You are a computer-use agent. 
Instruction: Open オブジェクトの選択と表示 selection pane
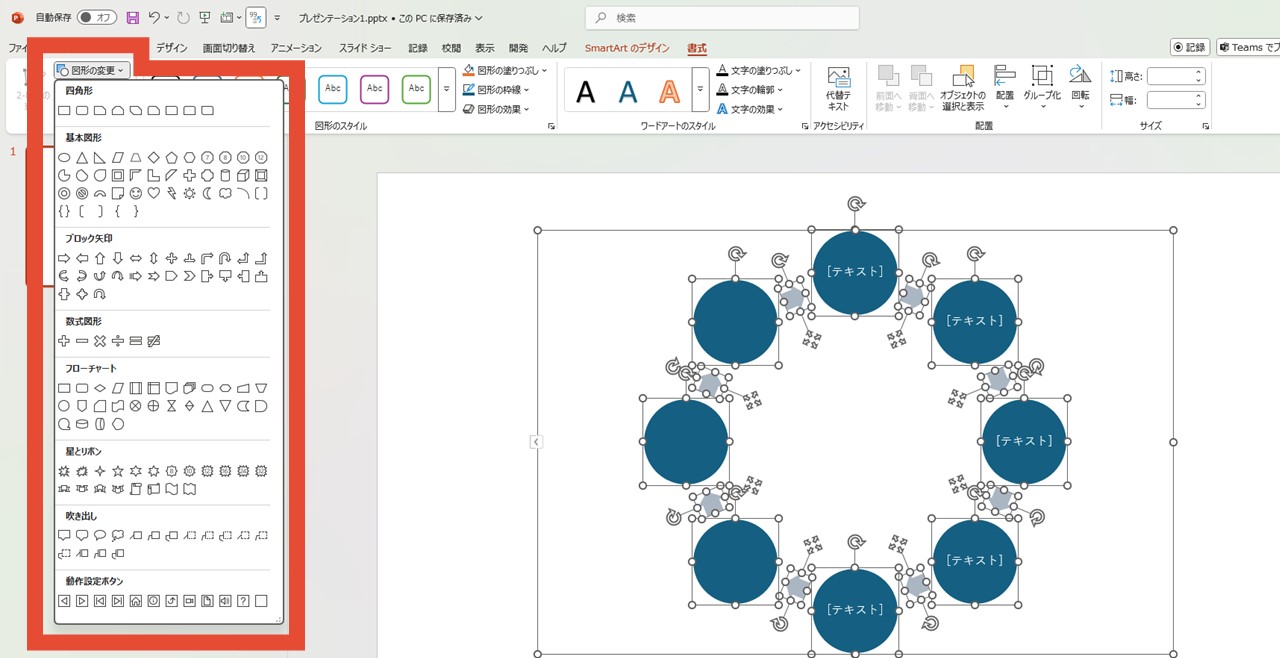click(x=964, y=89)
